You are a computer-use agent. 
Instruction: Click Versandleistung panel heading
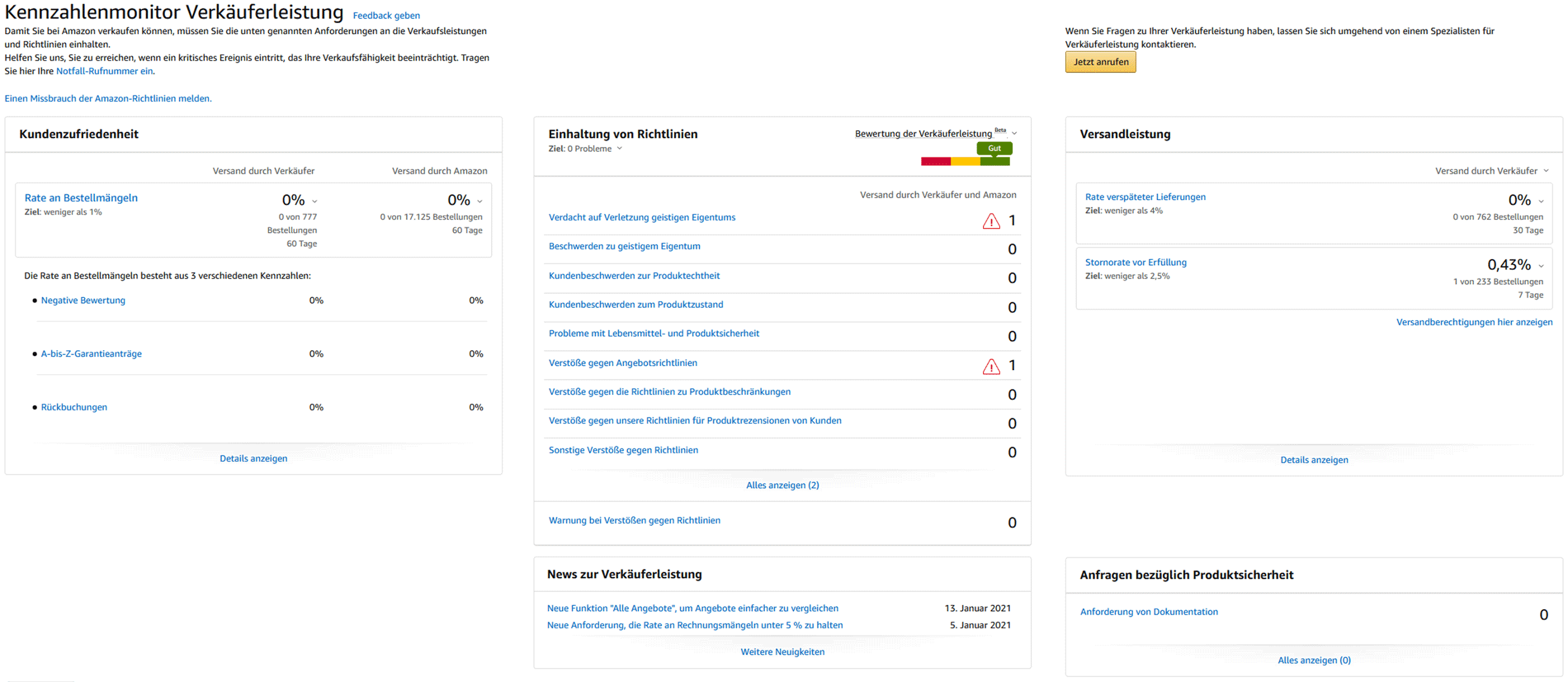pyautogui.click(x=1125, y=135)
